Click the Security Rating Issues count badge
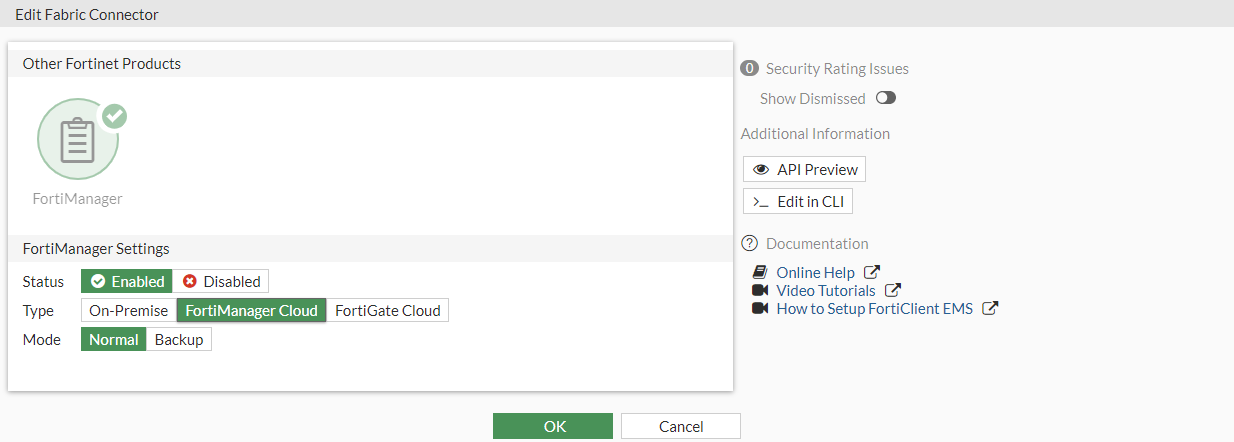This screenshot has height=442, width=1234. 749,69
